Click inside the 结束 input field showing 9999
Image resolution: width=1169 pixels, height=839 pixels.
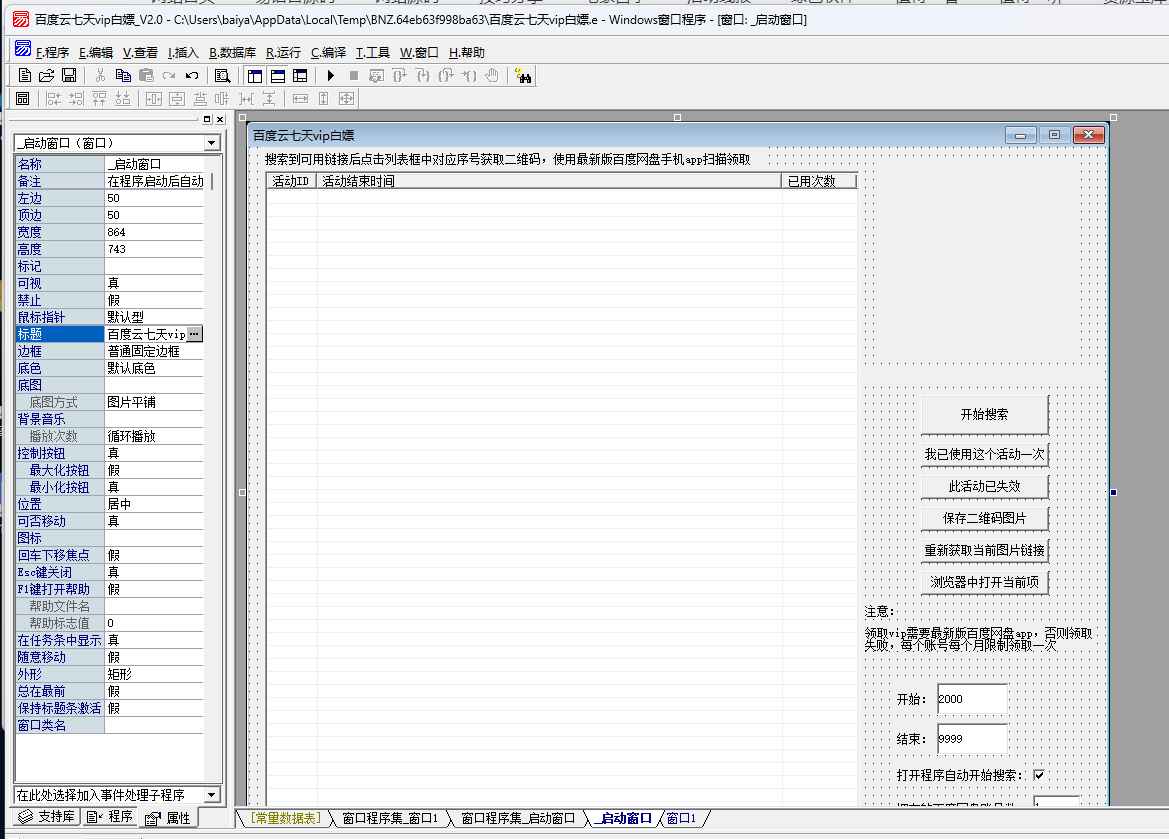point(970,739)
